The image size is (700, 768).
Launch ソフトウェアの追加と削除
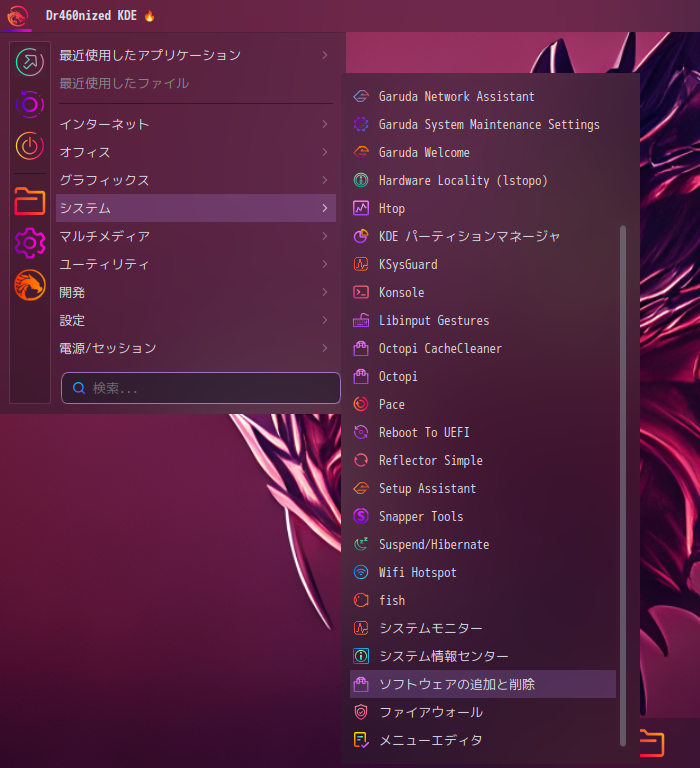pyautogui.click(x=483, y=684)
